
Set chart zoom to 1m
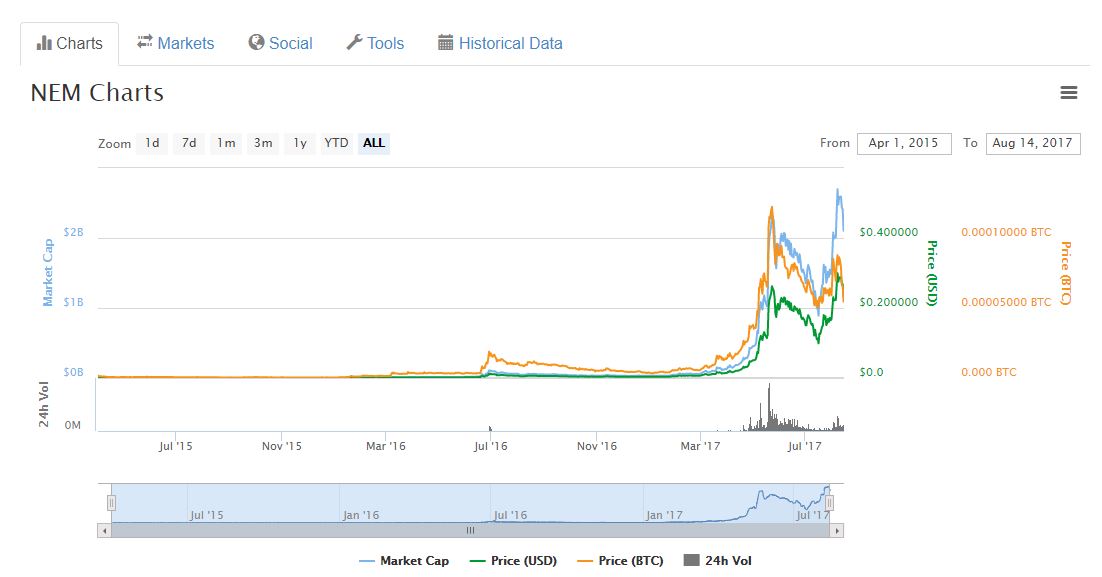pos(226,143)
